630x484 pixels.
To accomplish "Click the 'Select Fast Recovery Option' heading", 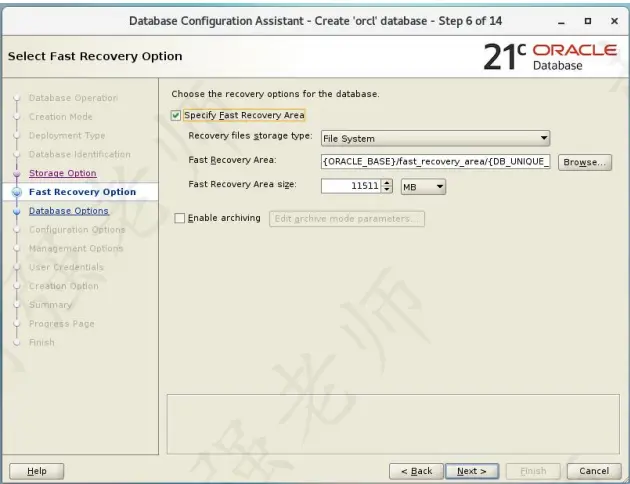I will (x=95, y=56).
